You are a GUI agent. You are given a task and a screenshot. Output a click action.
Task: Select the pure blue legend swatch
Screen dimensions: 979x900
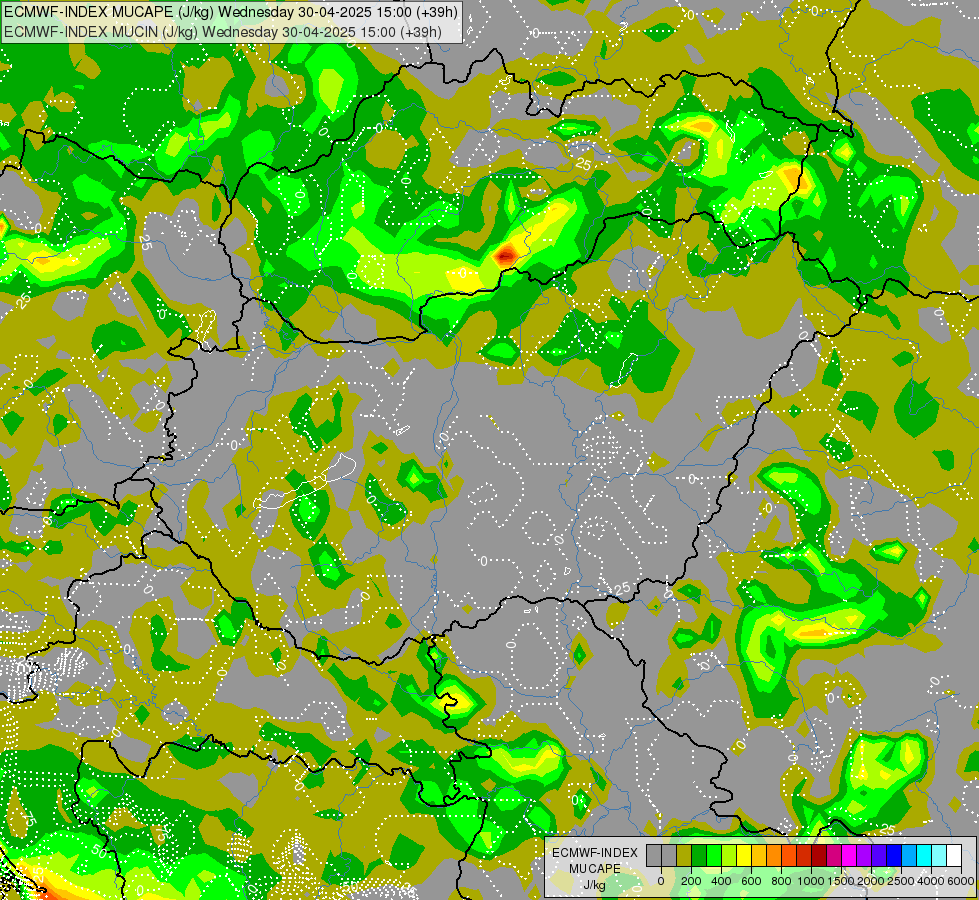pos(894,855)
